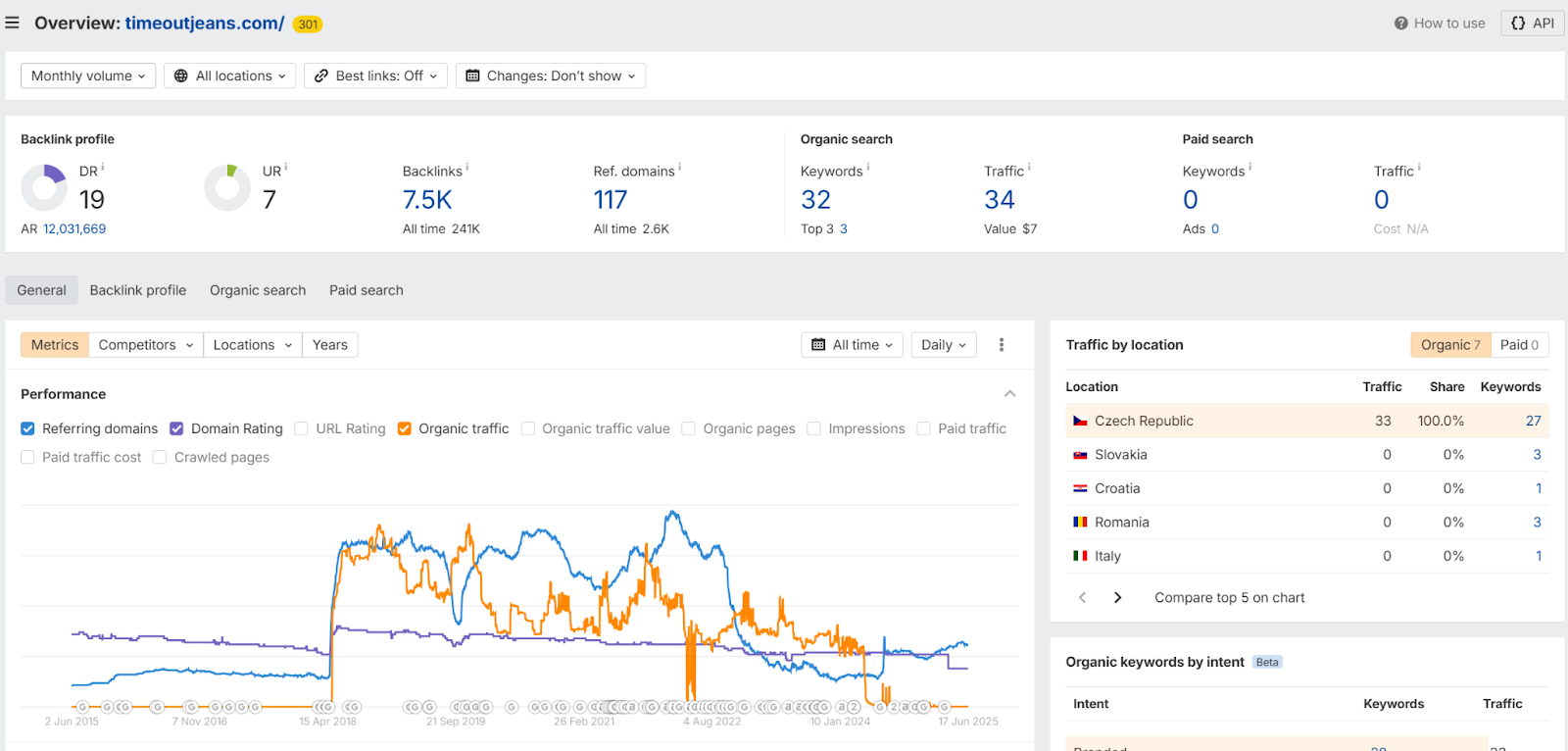Open the Competitors dropdown
Viewport: 1568px width, 751px height.
[146, 345]
